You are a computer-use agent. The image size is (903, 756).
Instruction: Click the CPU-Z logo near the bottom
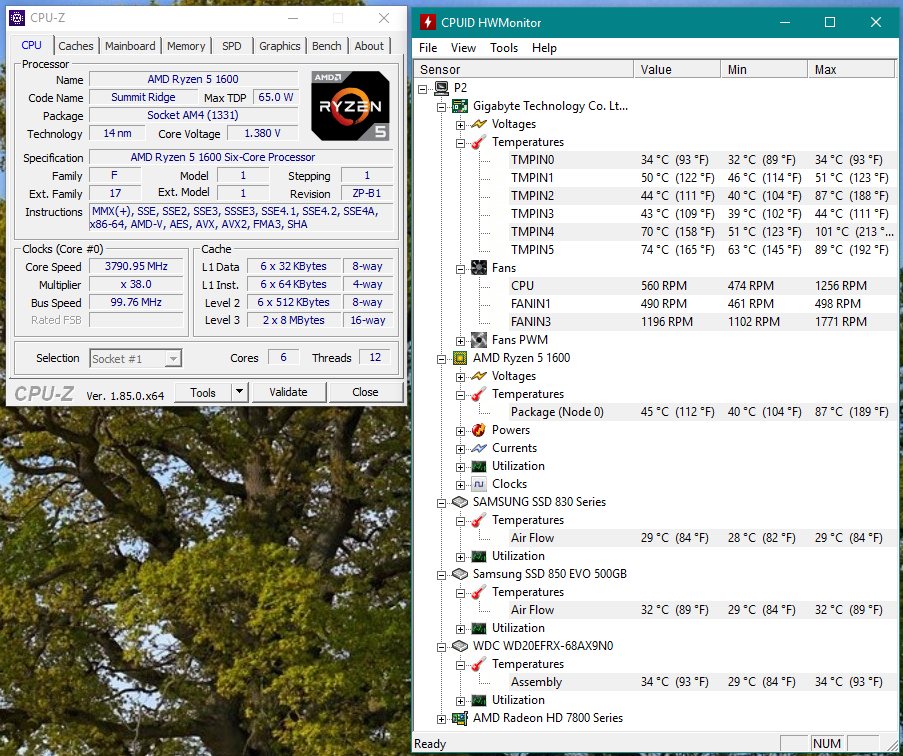tap(44, 393)
